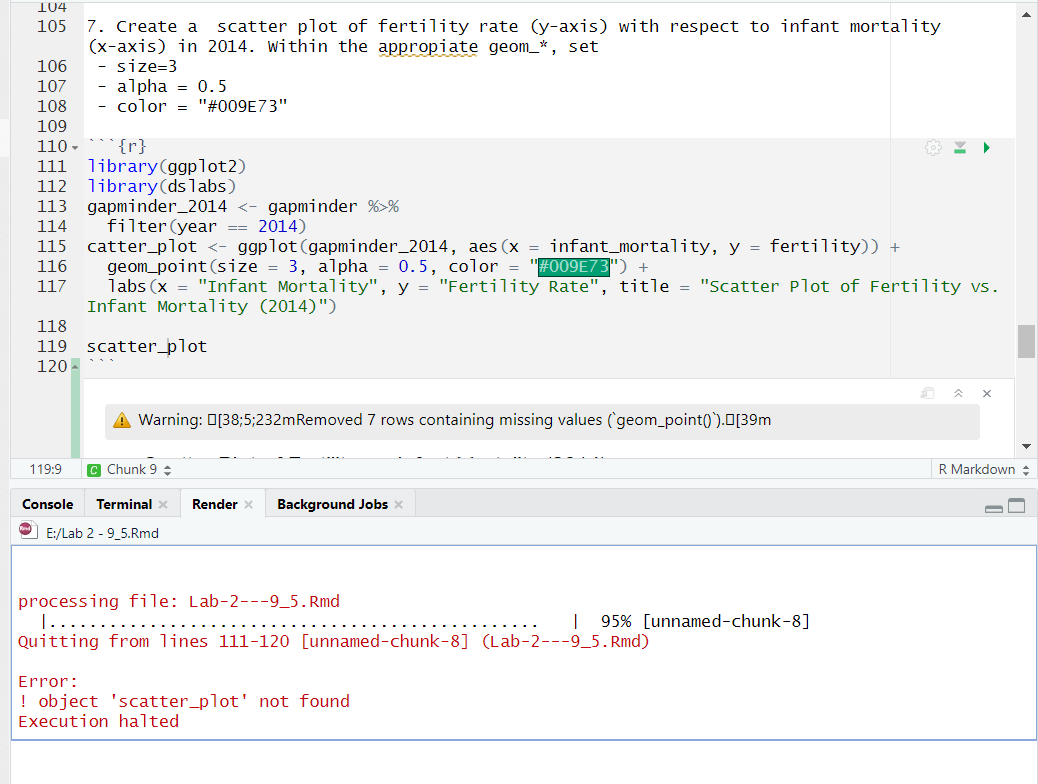Collapse chunk output double chevron
Viewport: 1038px width, 784px height.
958,393
